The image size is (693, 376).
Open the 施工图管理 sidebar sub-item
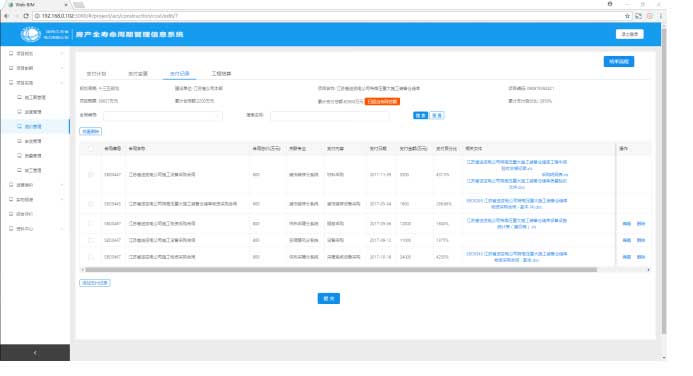coord(35,97)
